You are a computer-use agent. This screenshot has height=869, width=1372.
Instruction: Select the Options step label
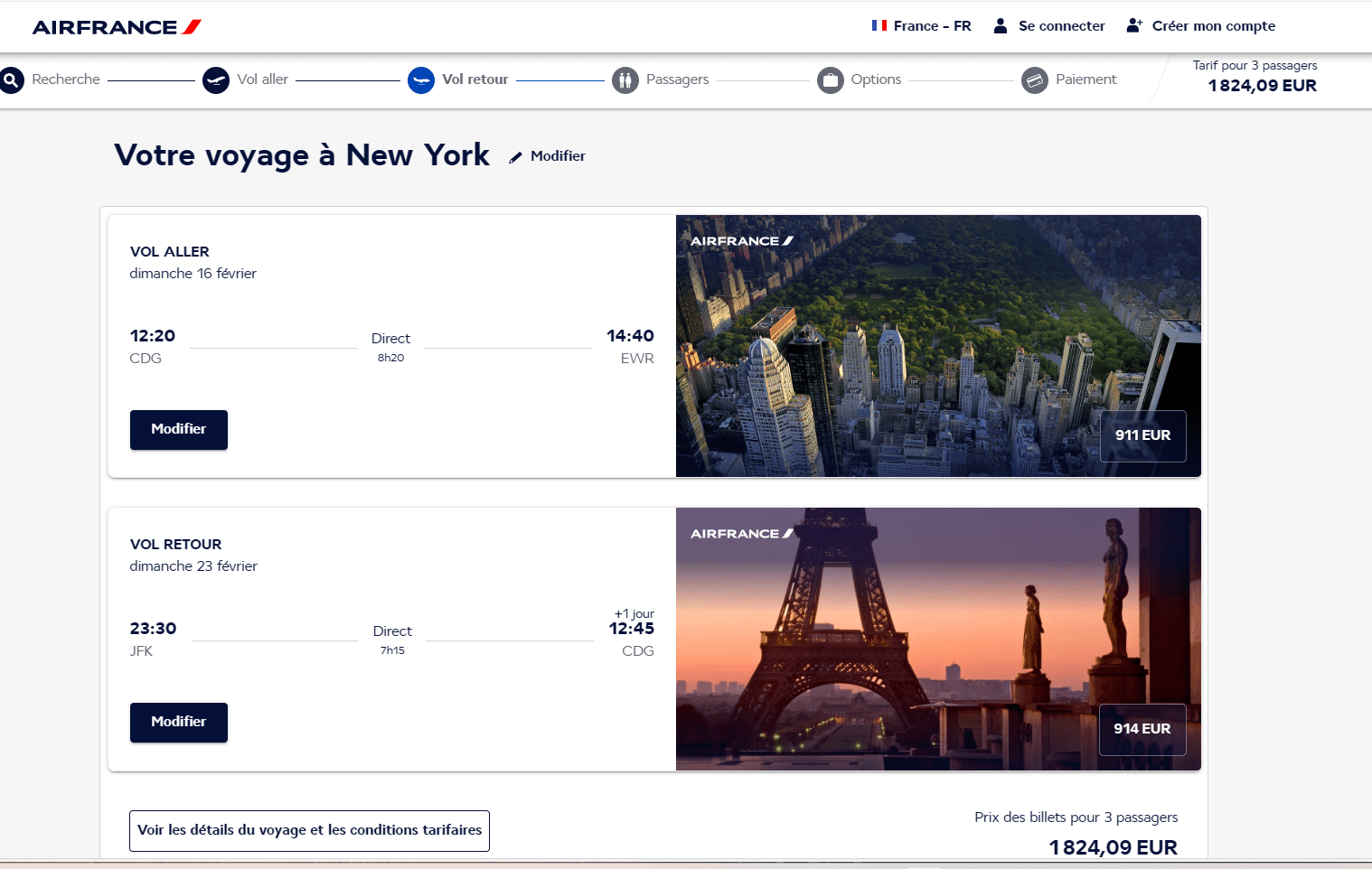click(x=876, y=79)
